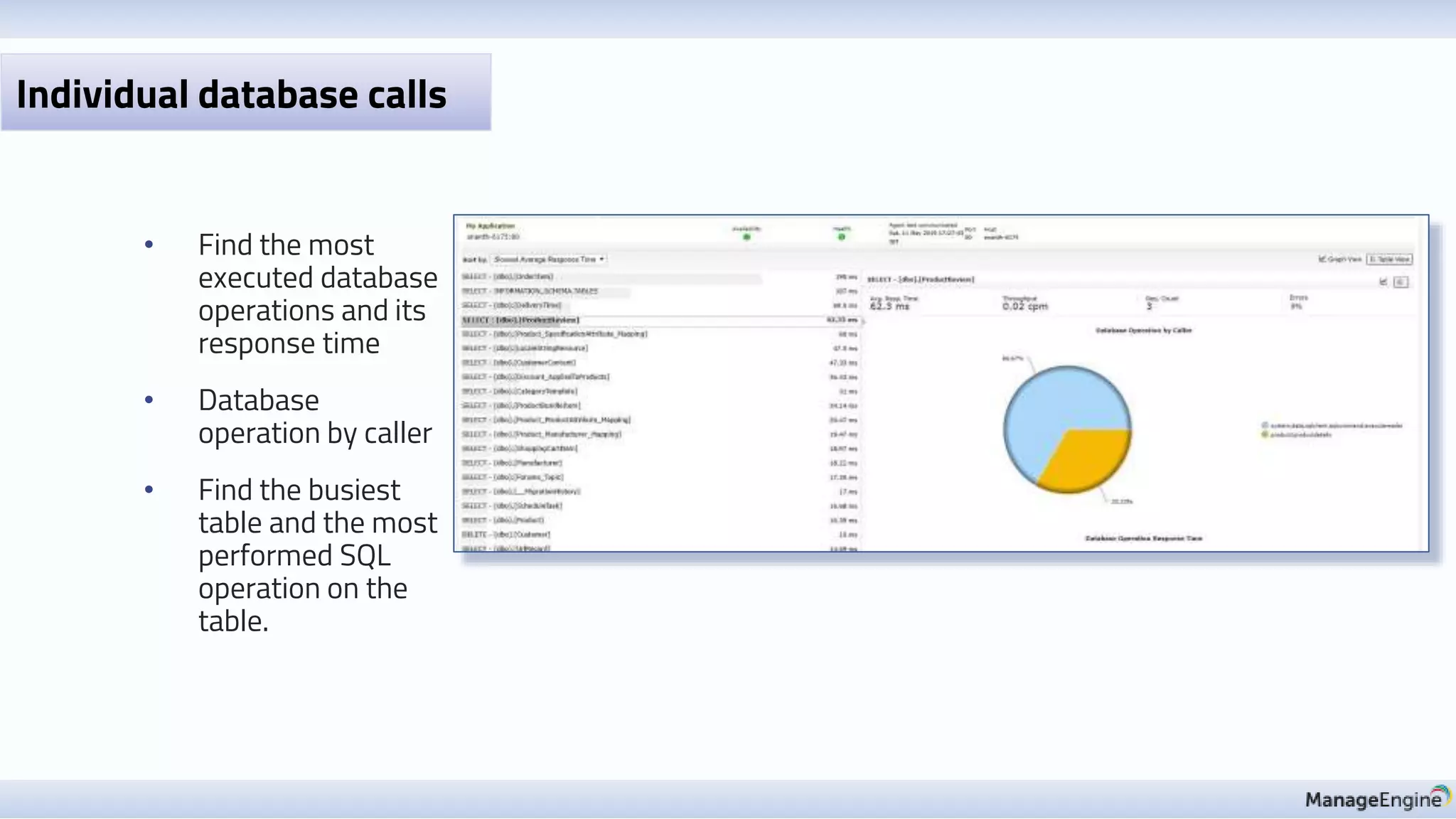Select the Discount_AppliedToProducts row
Screen dimensions: 1456x819
click(660, 377)
